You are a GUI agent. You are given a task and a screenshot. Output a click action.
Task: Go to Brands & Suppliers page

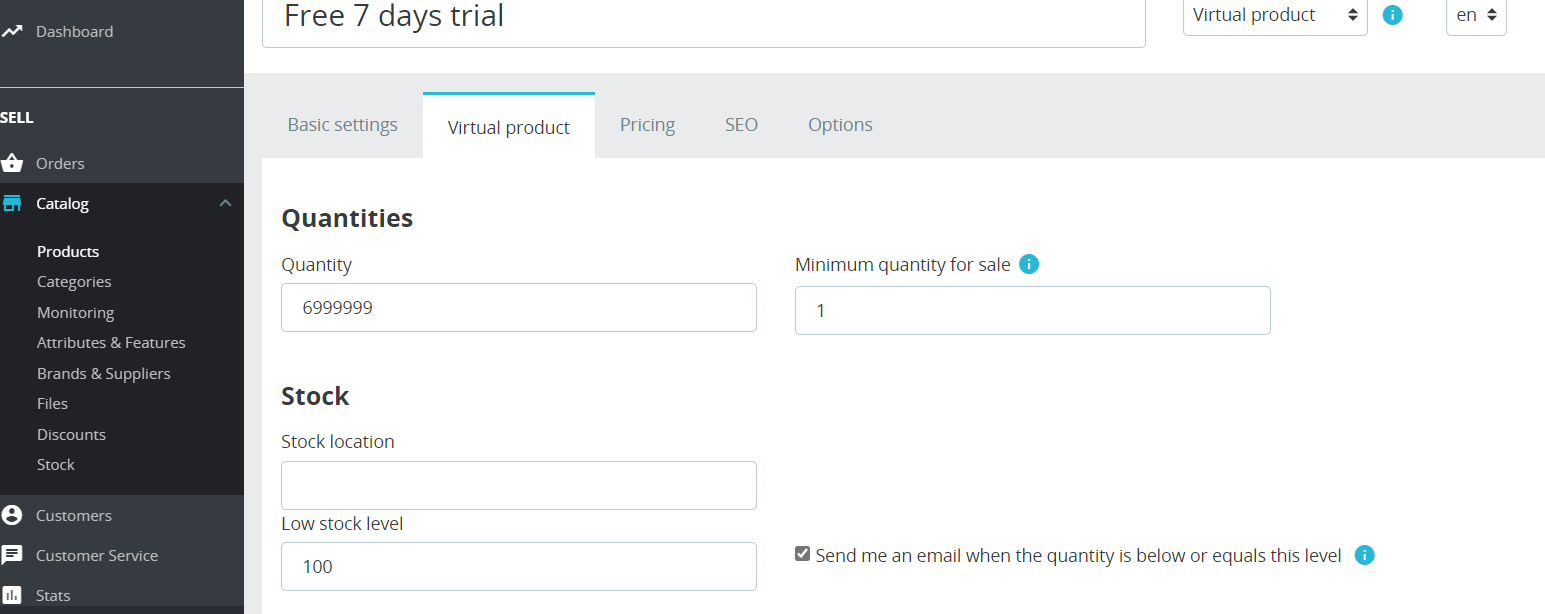point(103,373)
